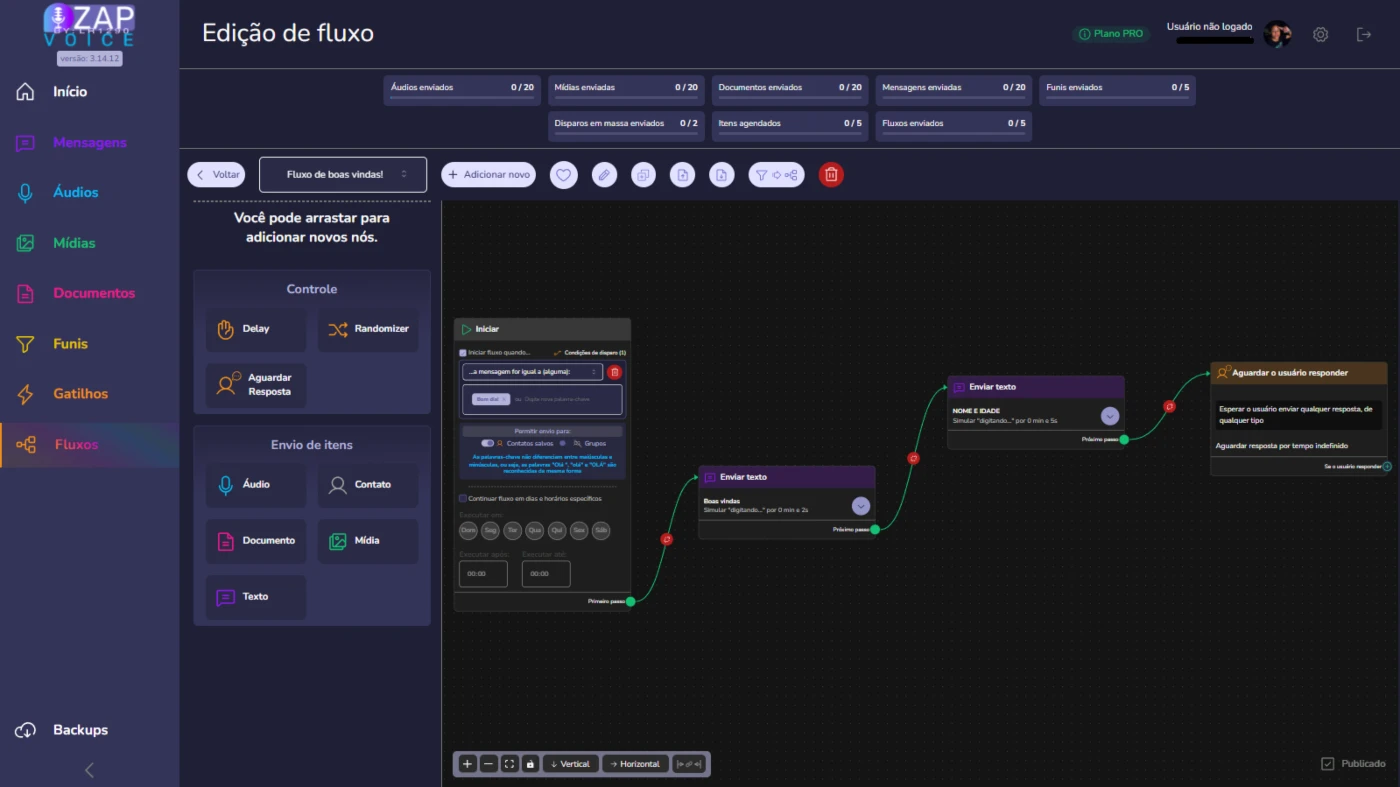Click the fit view icon in canvas controls
Image resolution: width=1400 pixels, height=787 pixels.
[x=509, y=764]
